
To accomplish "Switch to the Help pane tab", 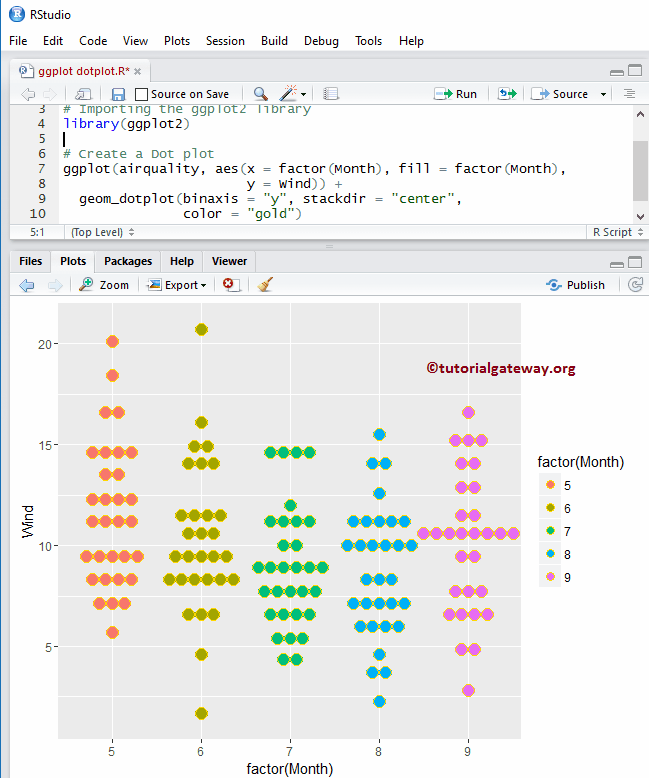I will (182, 261).
